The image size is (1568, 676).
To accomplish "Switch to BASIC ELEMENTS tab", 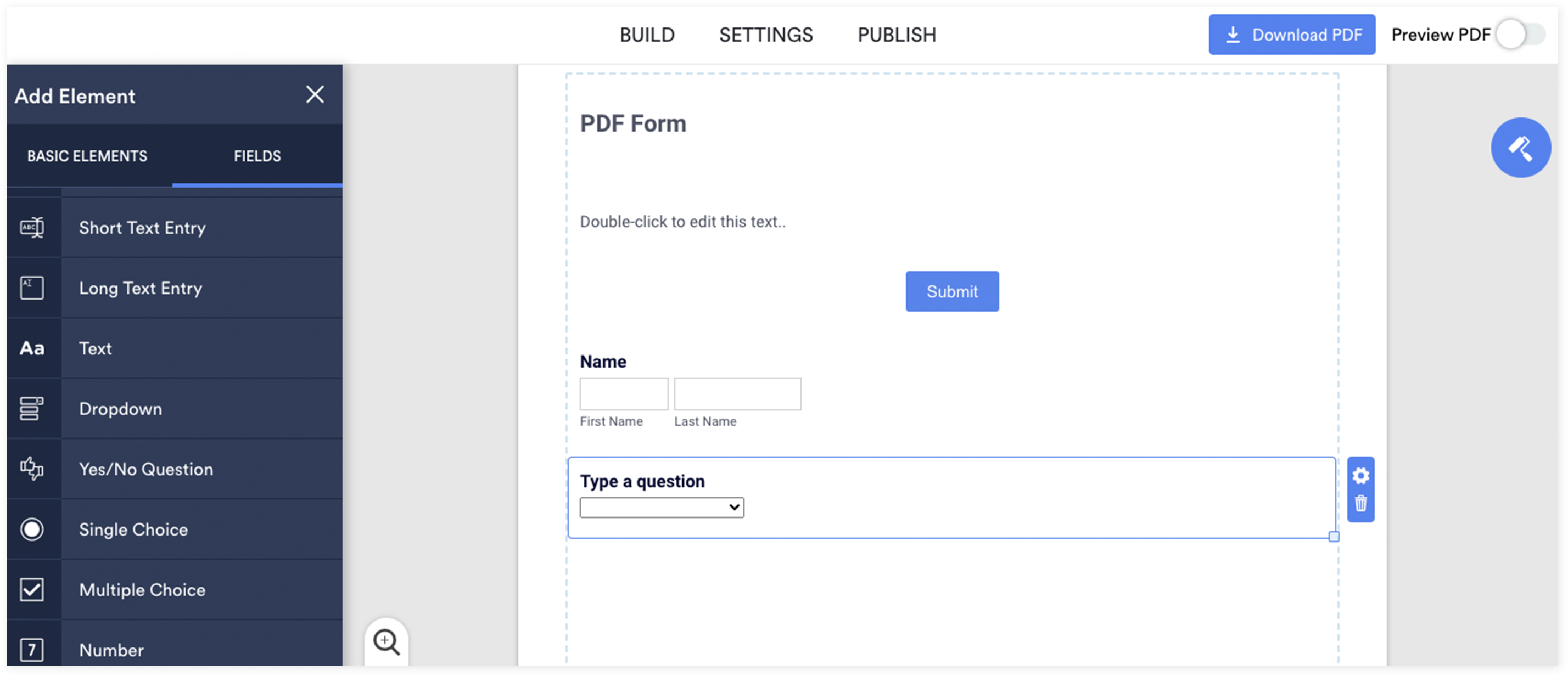I will pos(87,155).
